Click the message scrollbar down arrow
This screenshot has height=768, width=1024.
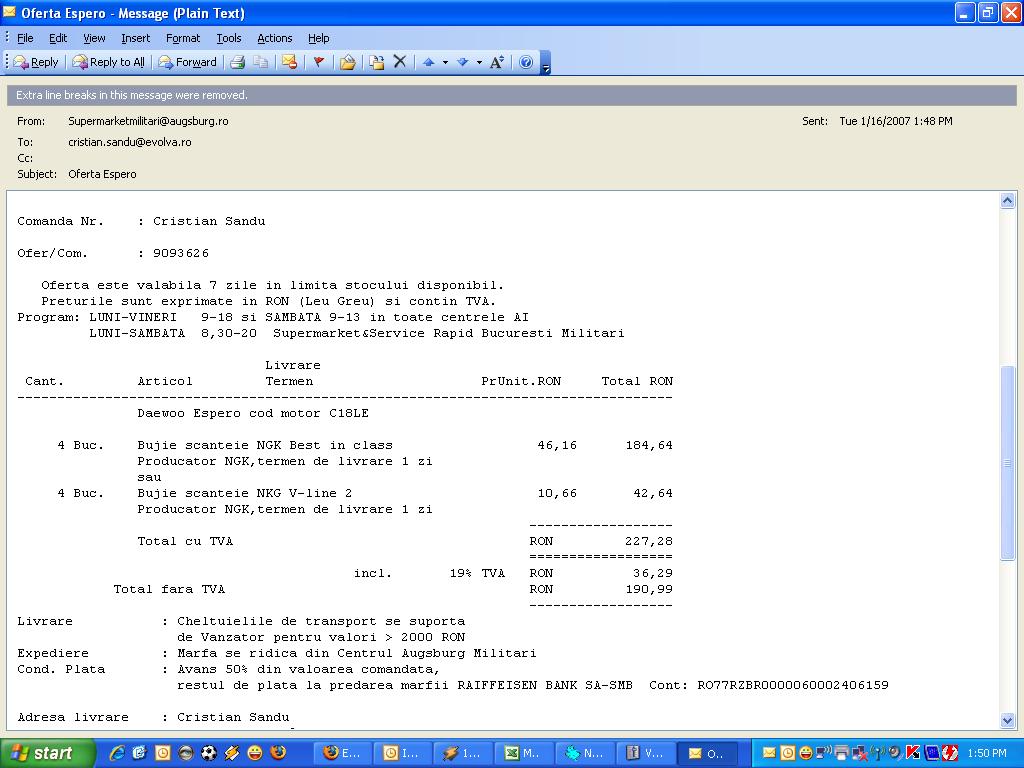(x=1008, y=720)
